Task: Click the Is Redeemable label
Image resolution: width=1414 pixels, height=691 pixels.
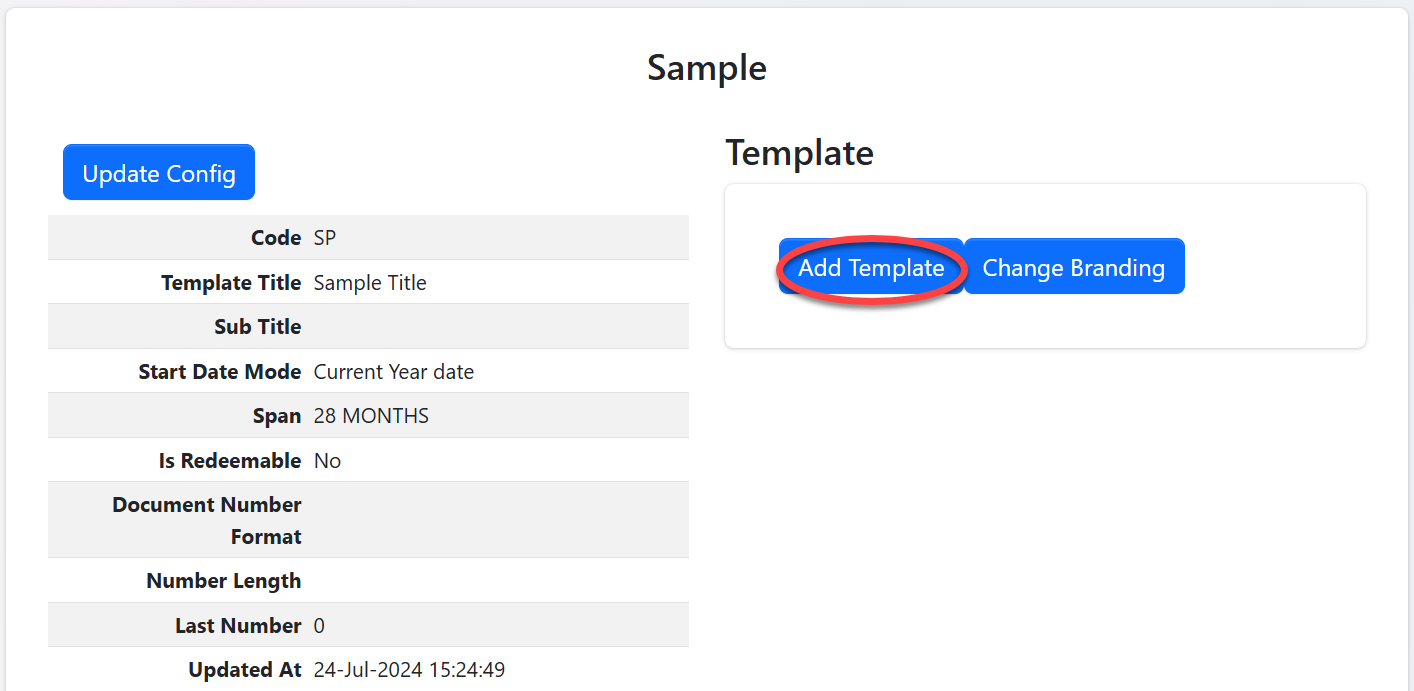Action: (230, 461)
